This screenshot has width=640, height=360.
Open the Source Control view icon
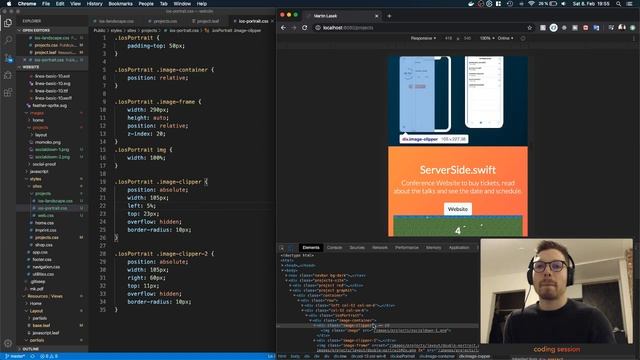pyautogui.click(x=8, y=58)
